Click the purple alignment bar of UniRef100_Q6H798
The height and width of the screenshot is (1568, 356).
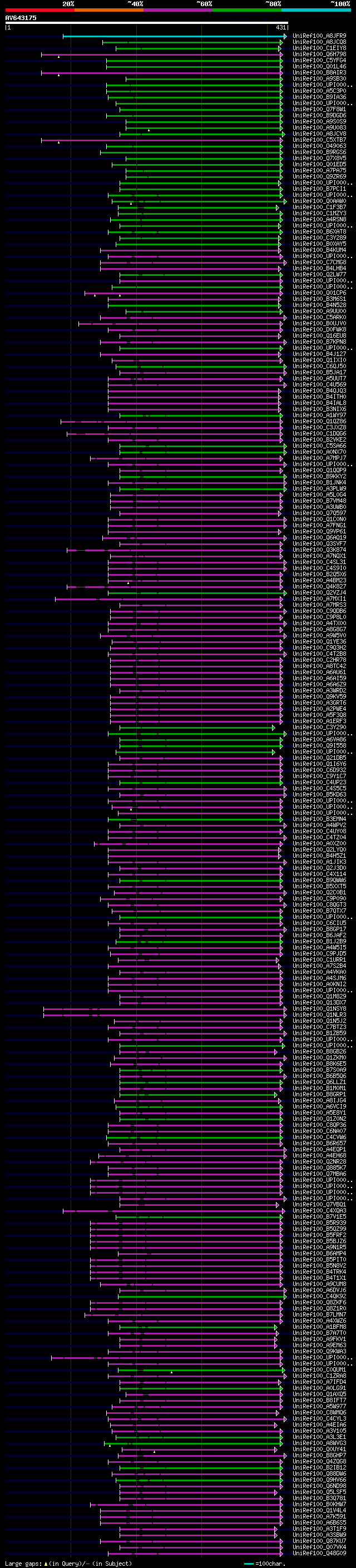(x=162, y=54)
